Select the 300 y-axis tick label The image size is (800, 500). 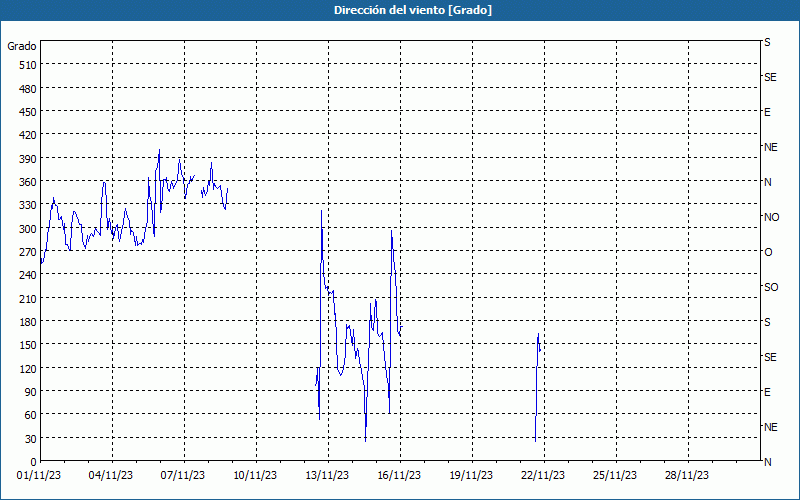coord(28,229)
